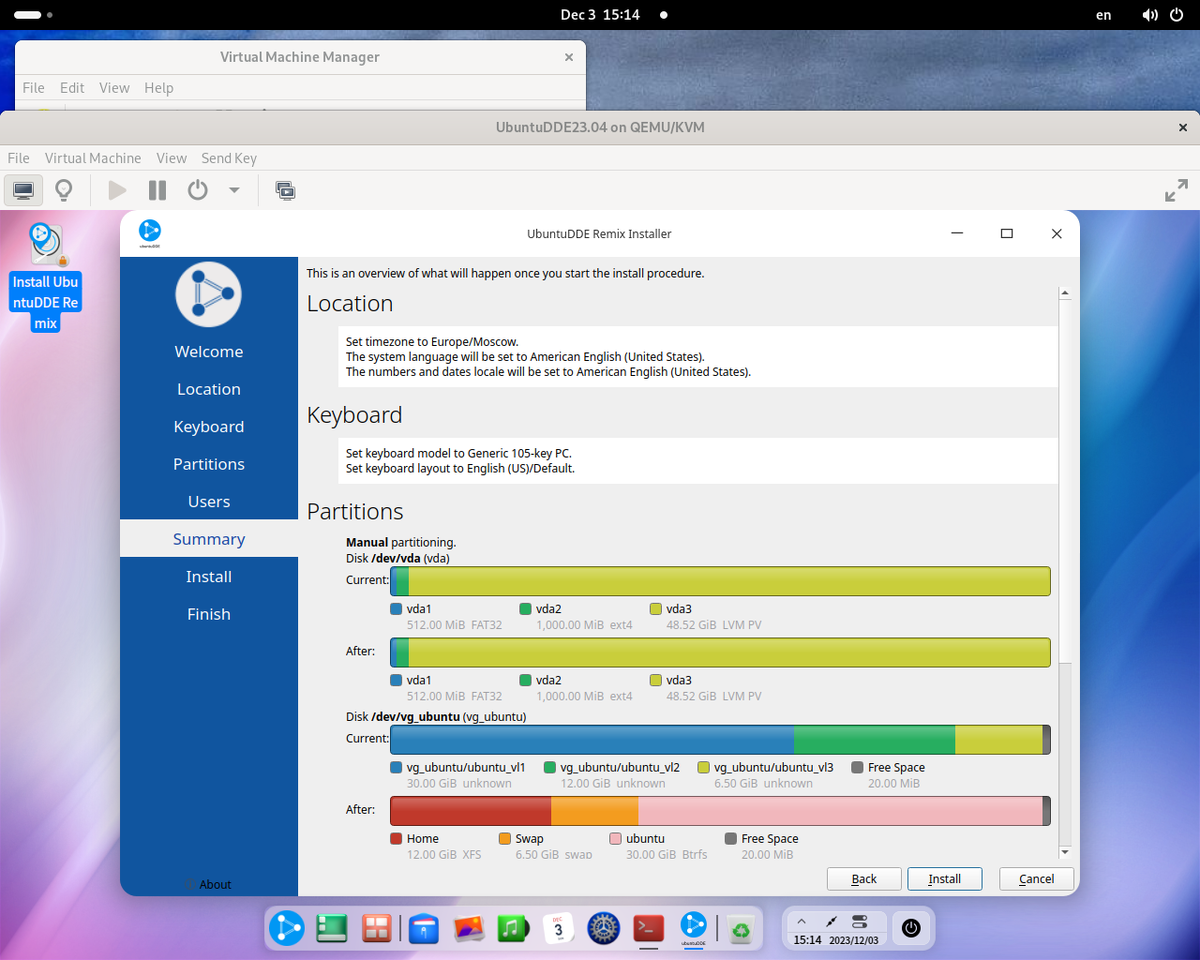This screenshot has height=960, width=1200.
Task: Click the Run virtual machine play icon
Action: click(117, 189)
